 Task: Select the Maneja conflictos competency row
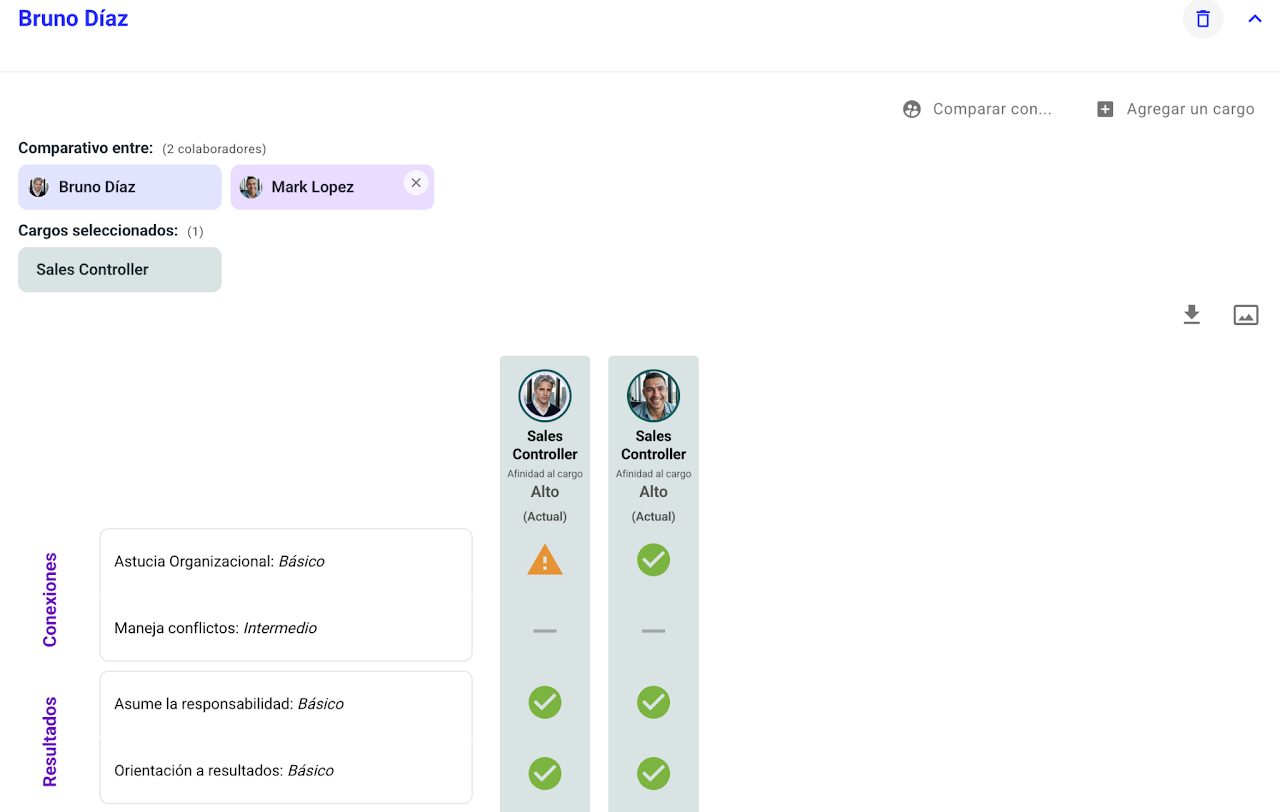coord(285,628)
